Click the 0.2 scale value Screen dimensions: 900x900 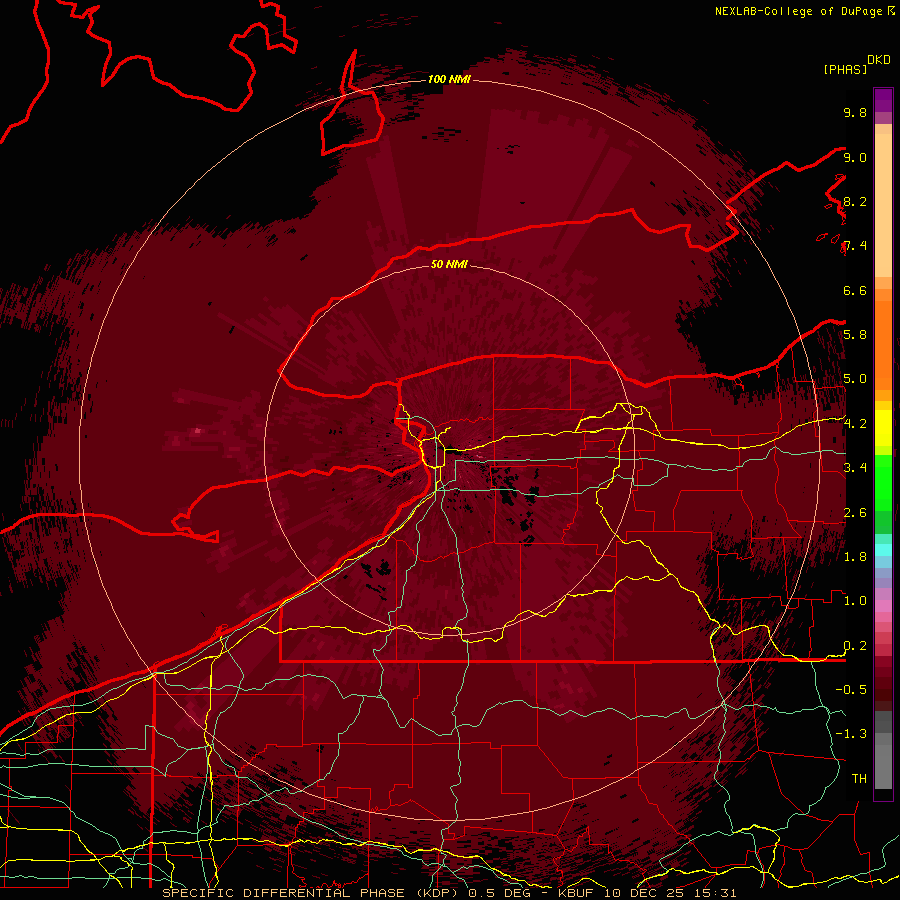click(x=855, y=646)
